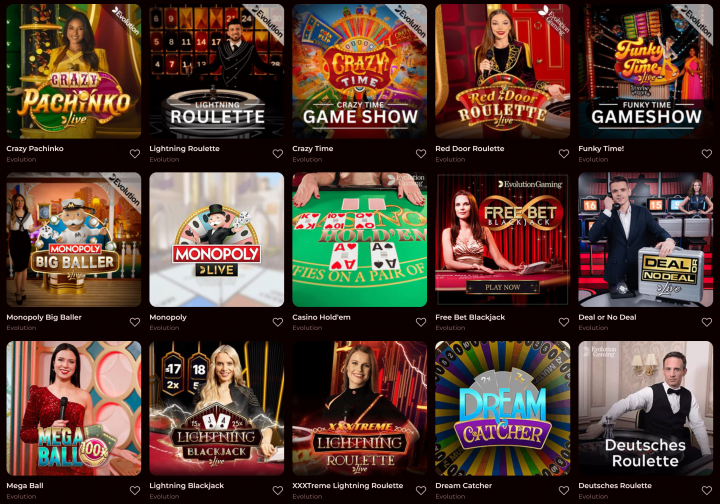720x504 pixels.
Task: Add Mega Ball to favorites
Action: [135, 491]
